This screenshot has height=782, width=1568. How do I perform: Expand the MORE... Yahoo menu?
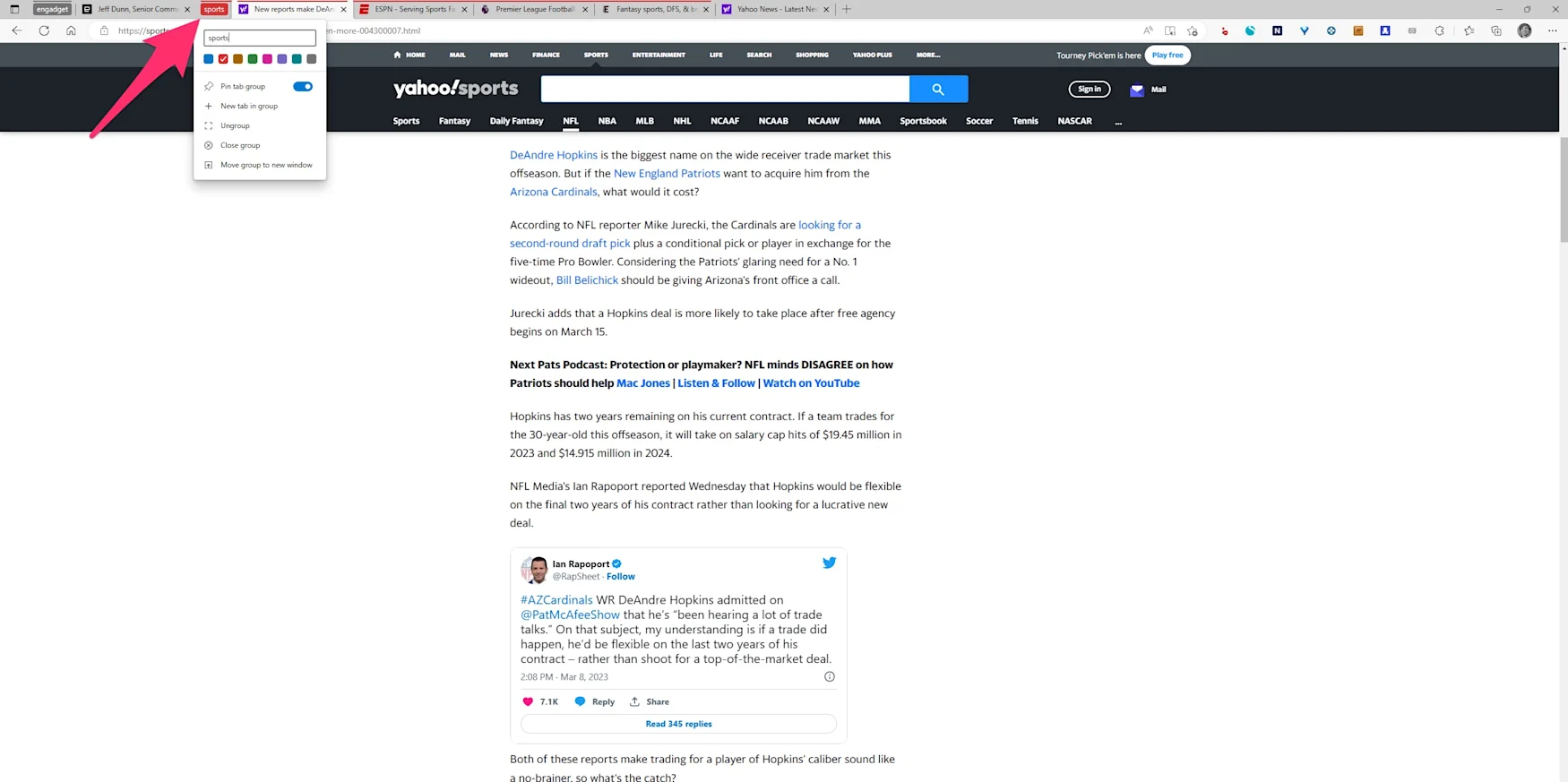coord(927,55)
